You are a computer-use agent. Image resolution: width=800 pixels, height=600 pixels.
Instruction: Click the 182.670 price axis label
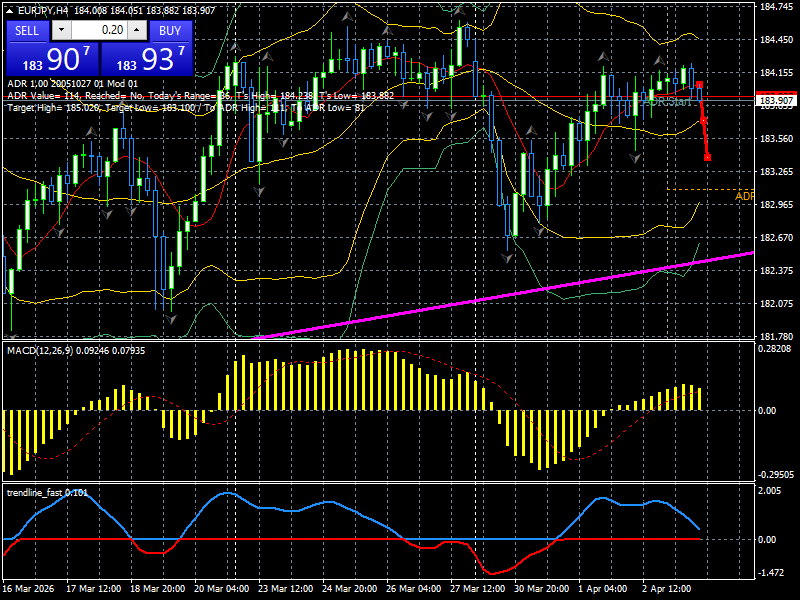777,238
